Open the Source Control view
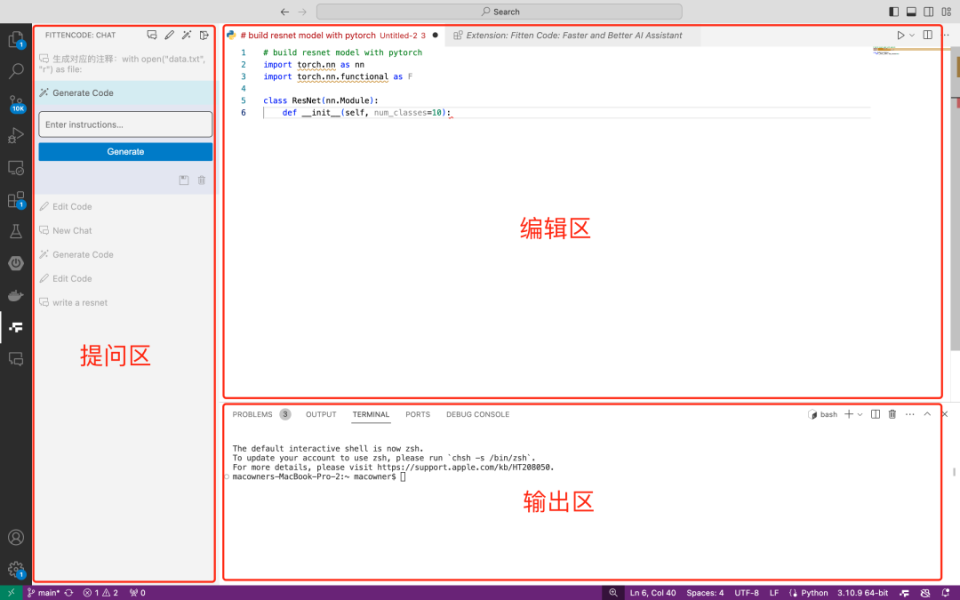 pyautogui.click(x=16, y=103)
